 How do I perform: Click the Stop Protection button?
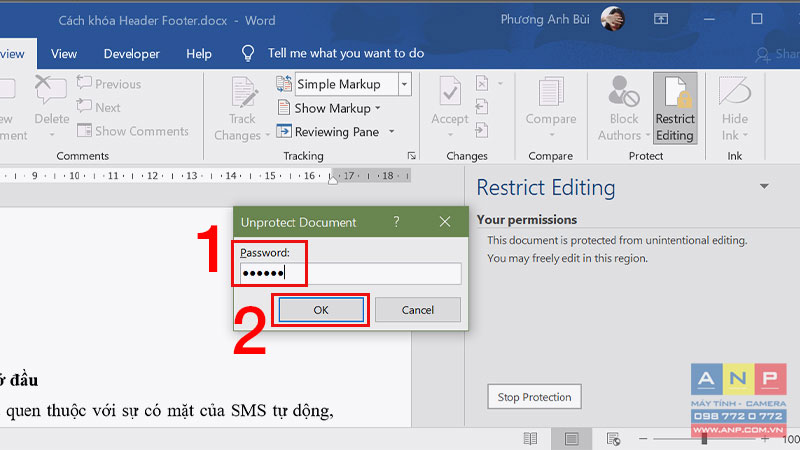(534, 396)
